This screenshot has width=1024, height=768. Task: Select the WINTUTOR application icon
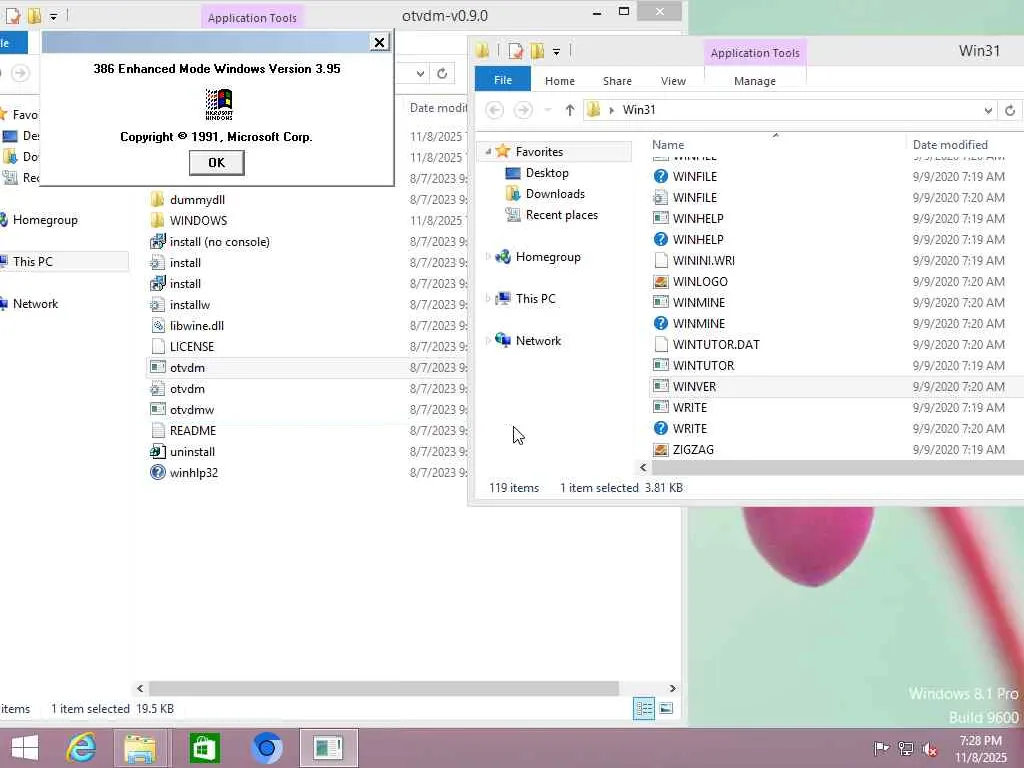[661, 365]
